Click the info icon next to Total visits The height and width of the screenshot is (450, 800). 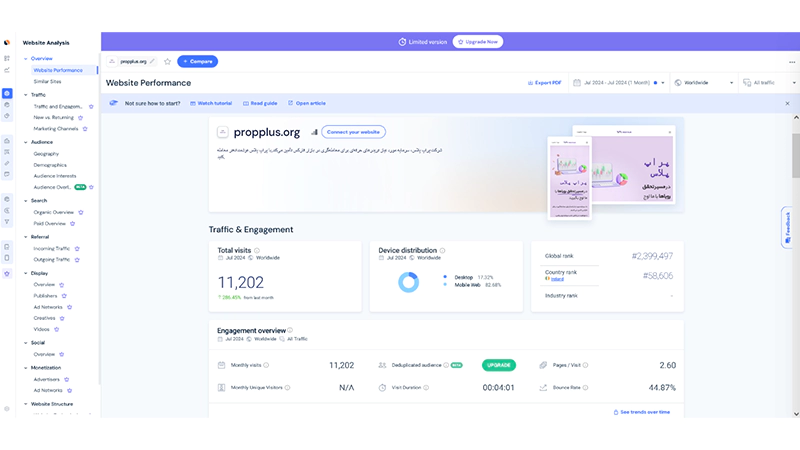click(257, 251)
